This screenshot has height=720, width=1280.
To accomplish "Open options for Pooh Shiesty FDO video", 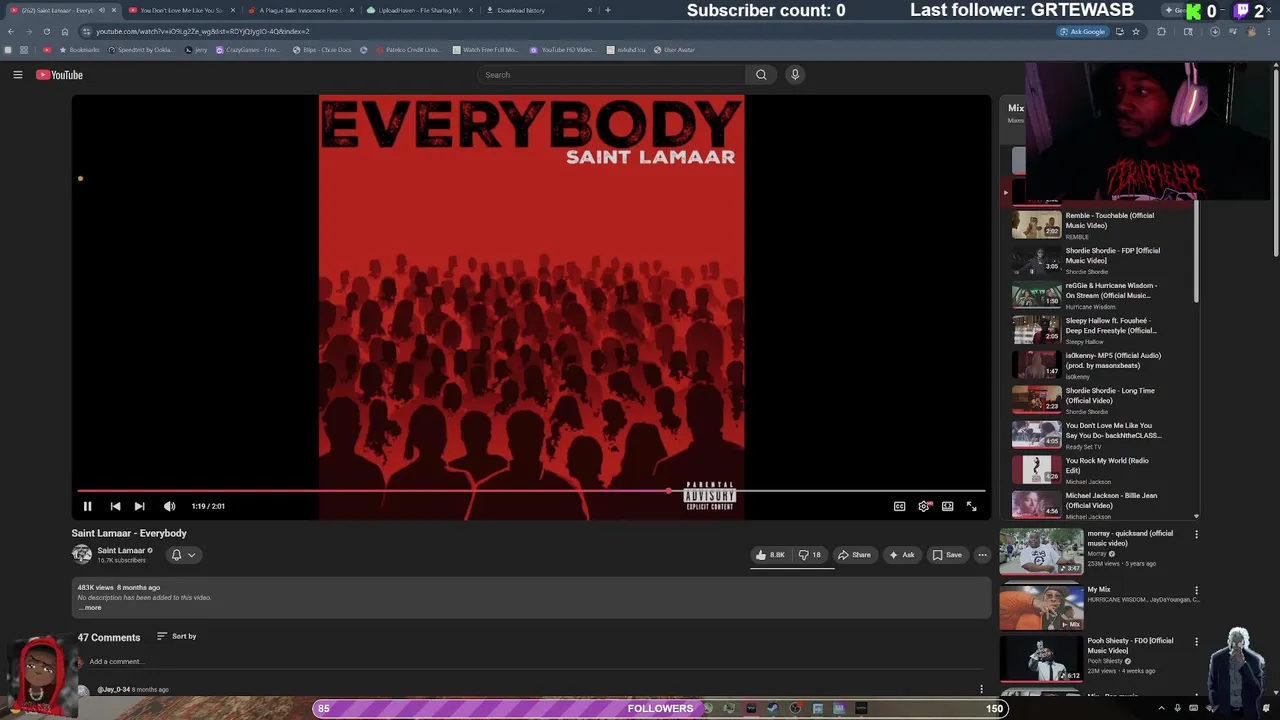I will point(1196,642).
